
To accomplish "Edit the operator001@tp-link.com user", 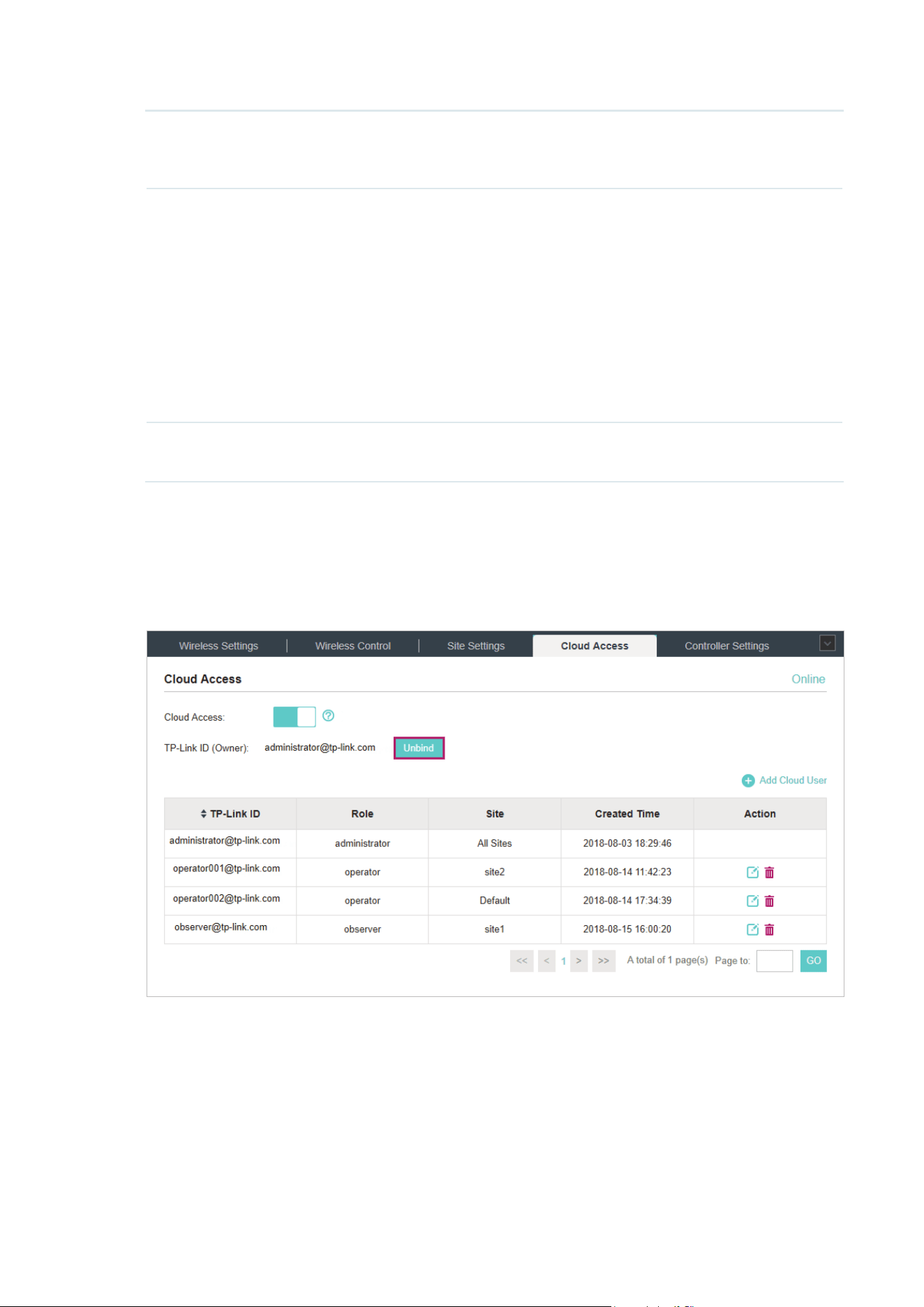I will pyautogui.click(x=752, y=872).
